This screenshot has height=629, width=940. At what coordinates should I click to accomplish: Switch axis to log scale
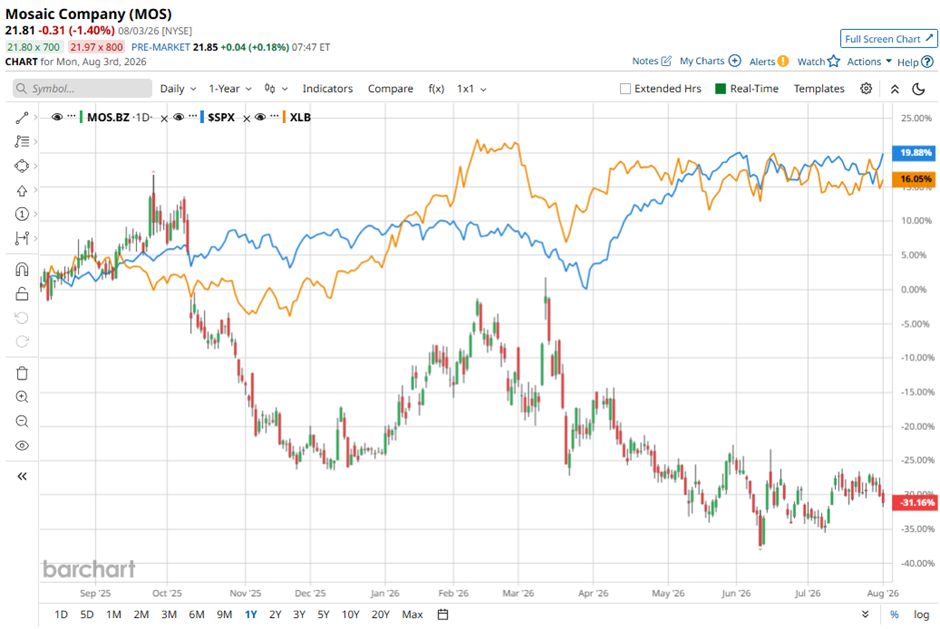coord(921,614)
